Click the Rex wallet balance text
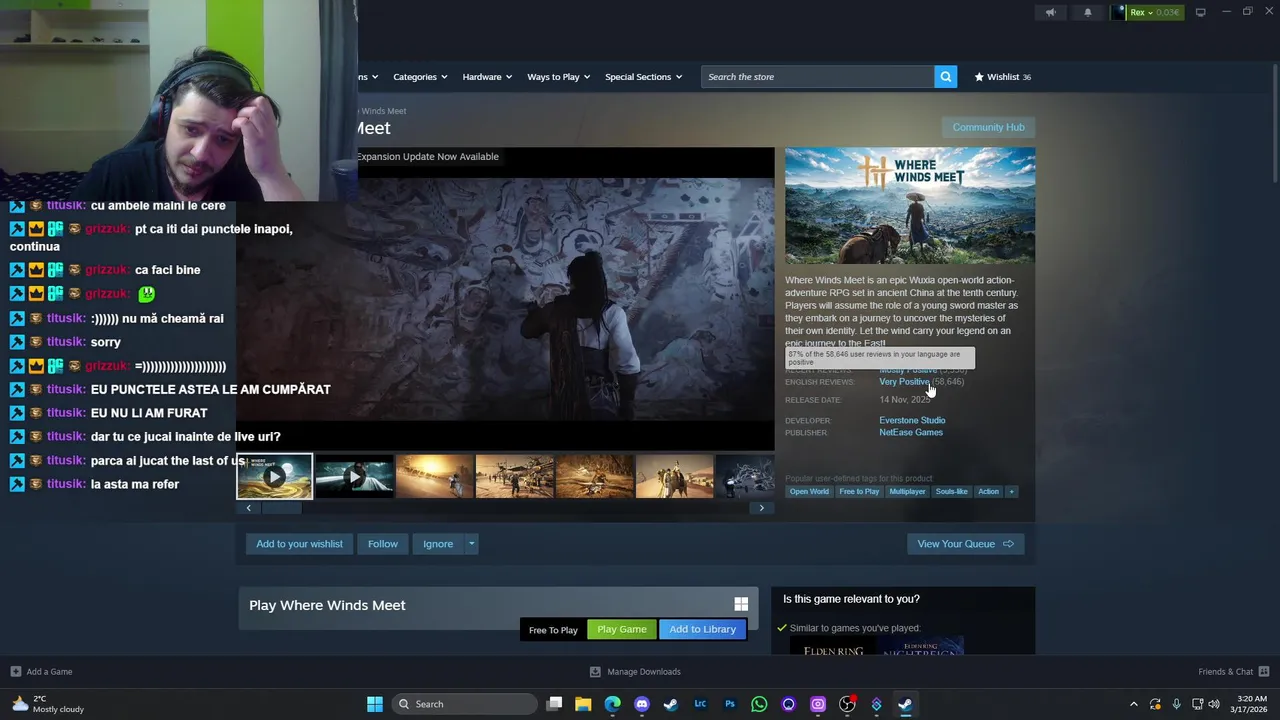The image size is (1280, 720). (1168, 13)
